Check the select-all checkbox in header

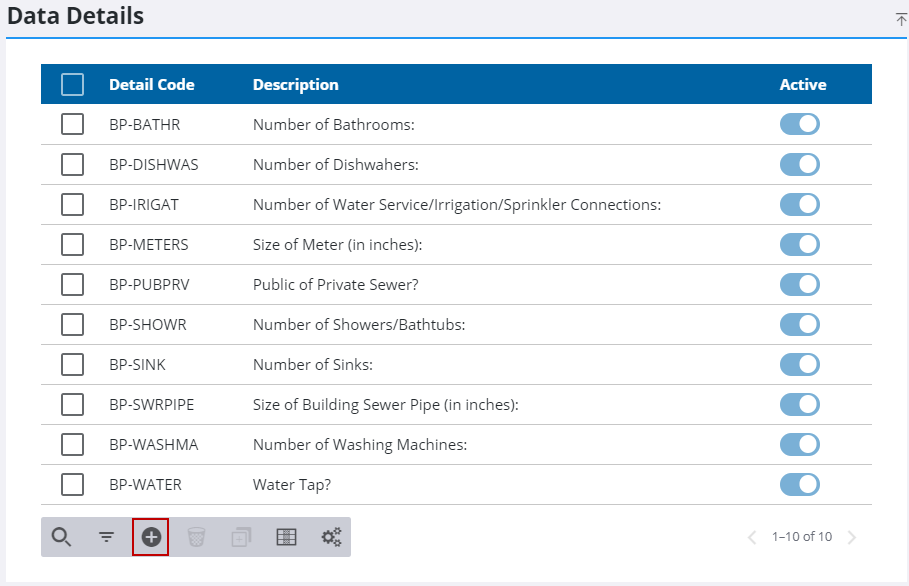pyautogui.click(x=72, y=85)
